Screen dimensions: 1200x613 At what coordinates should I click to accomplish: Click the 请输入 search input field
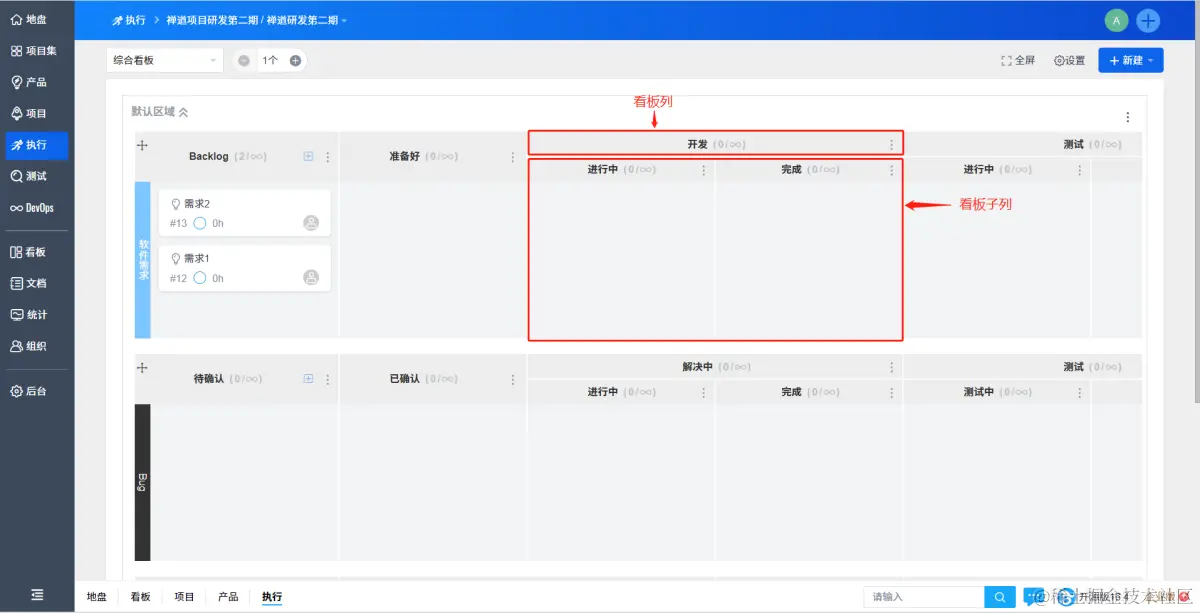(x=925, y=597)
